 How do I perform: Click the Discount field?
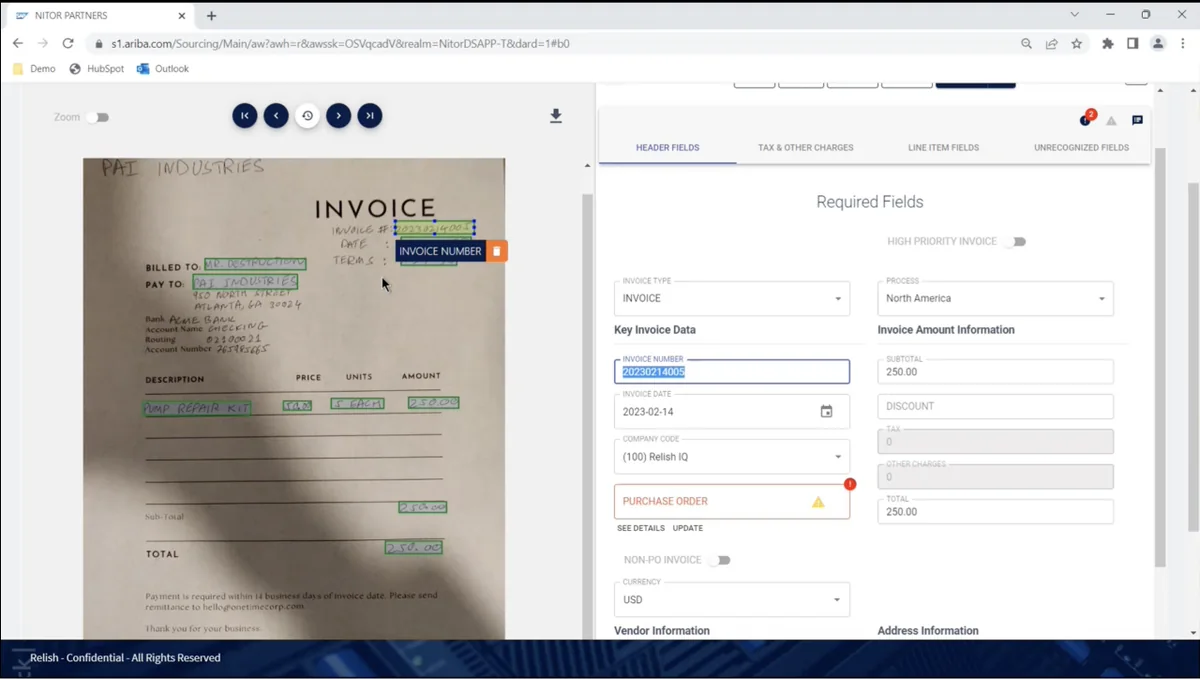click(x=995, y=406)
